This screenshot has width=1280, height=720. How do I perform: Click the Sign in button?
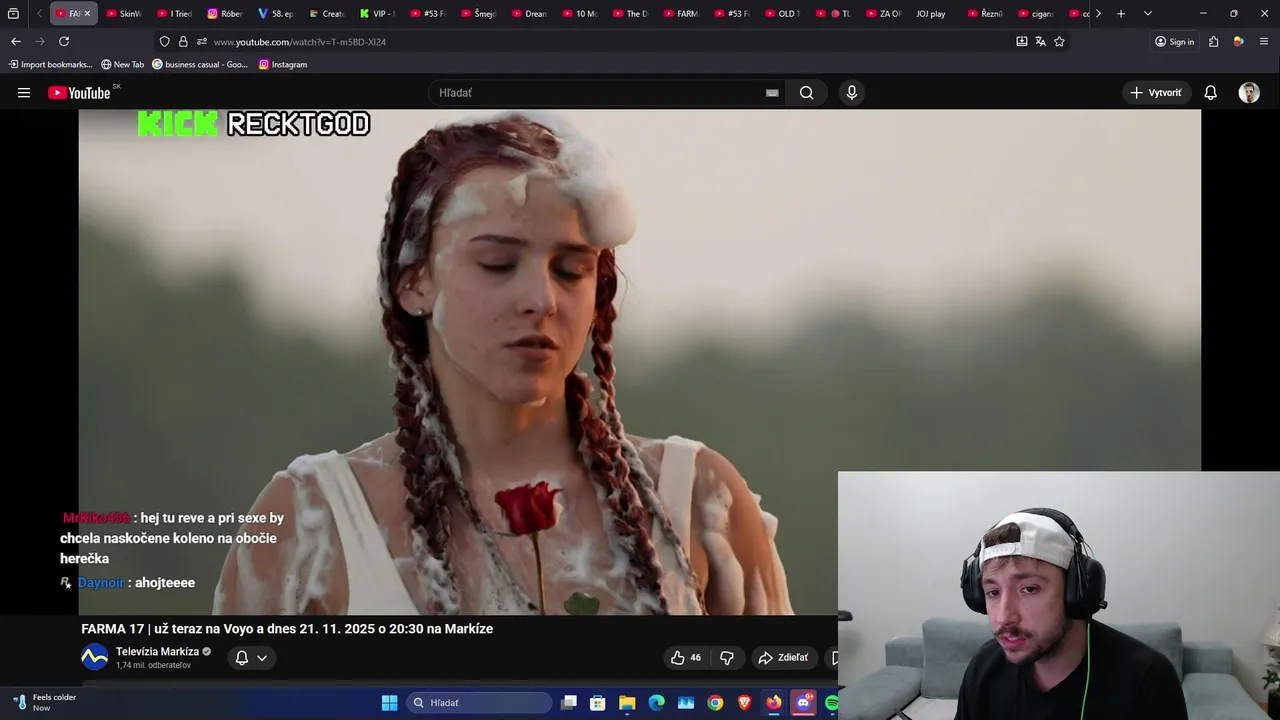click(1174, 41)
